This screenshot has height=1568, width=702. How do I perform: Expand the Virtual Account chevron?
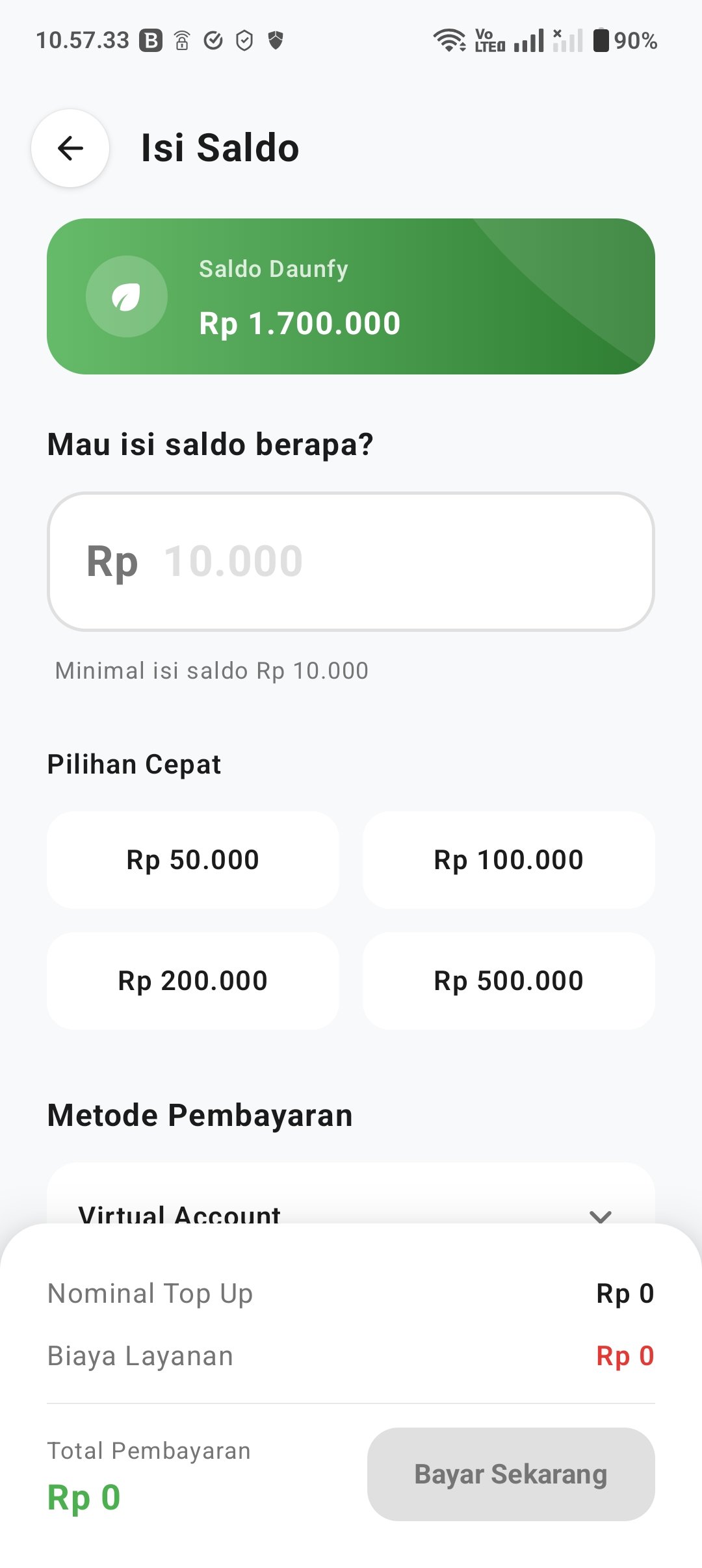pos(600,1214)
